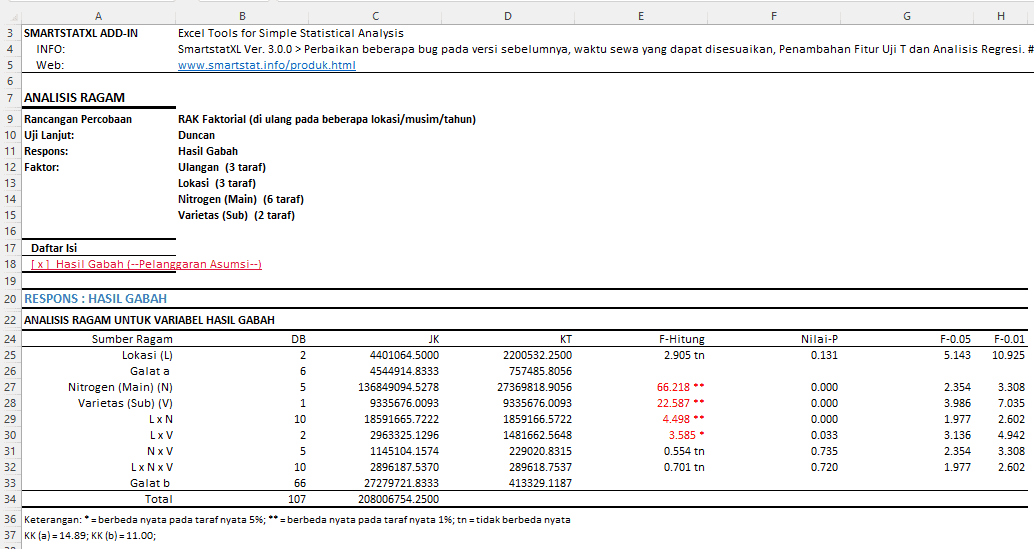Image resolution: width=1034 pixels, height=549 pixels.
Task: Click the Total JK value 208006754.2500
Action: 398,499
